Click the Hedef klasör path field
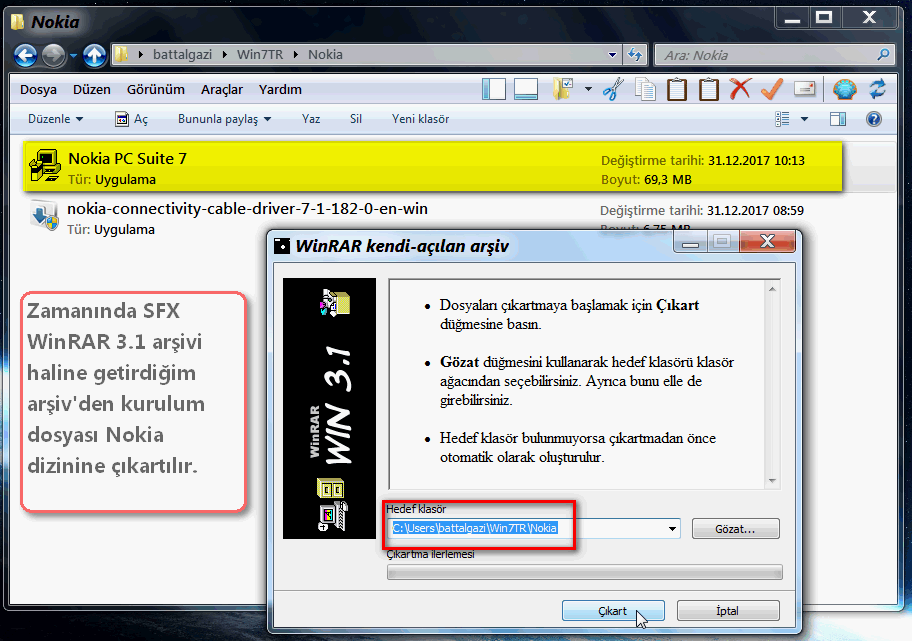This screenshot has height=641, width=912. (533, 529)
